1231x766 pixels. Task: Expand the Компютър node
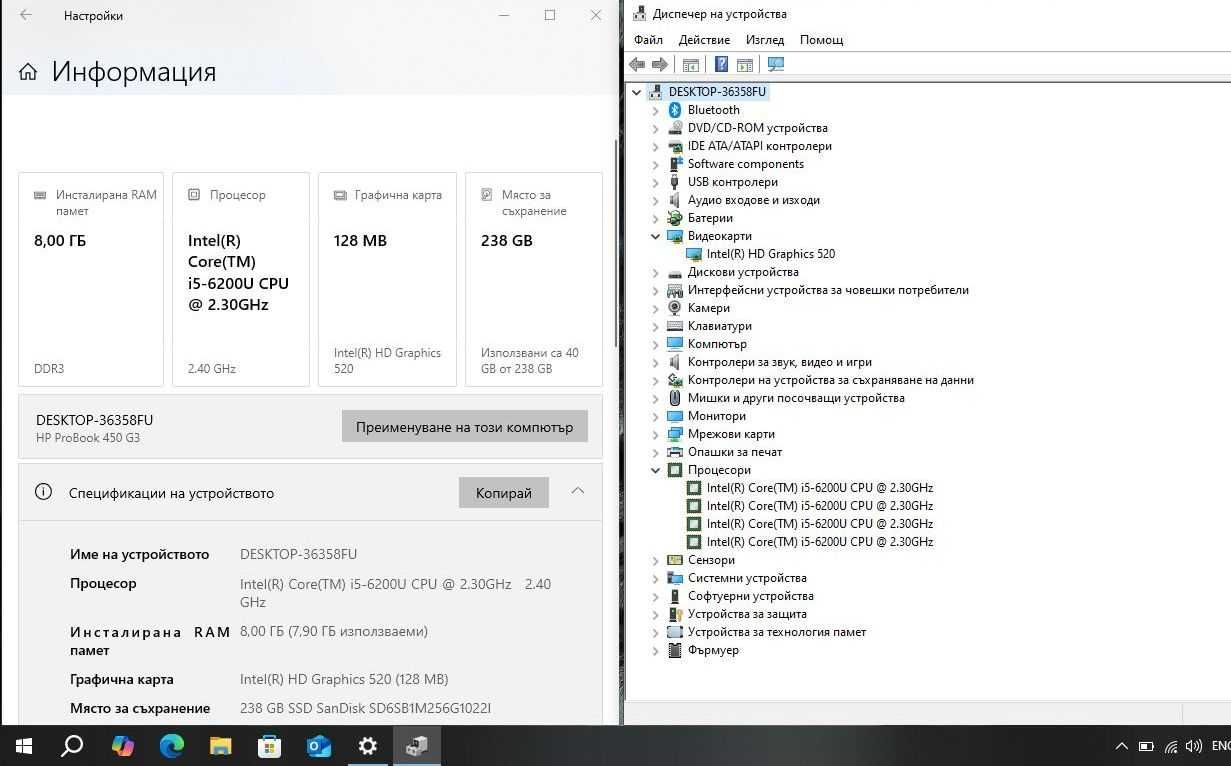click(656, 344)
